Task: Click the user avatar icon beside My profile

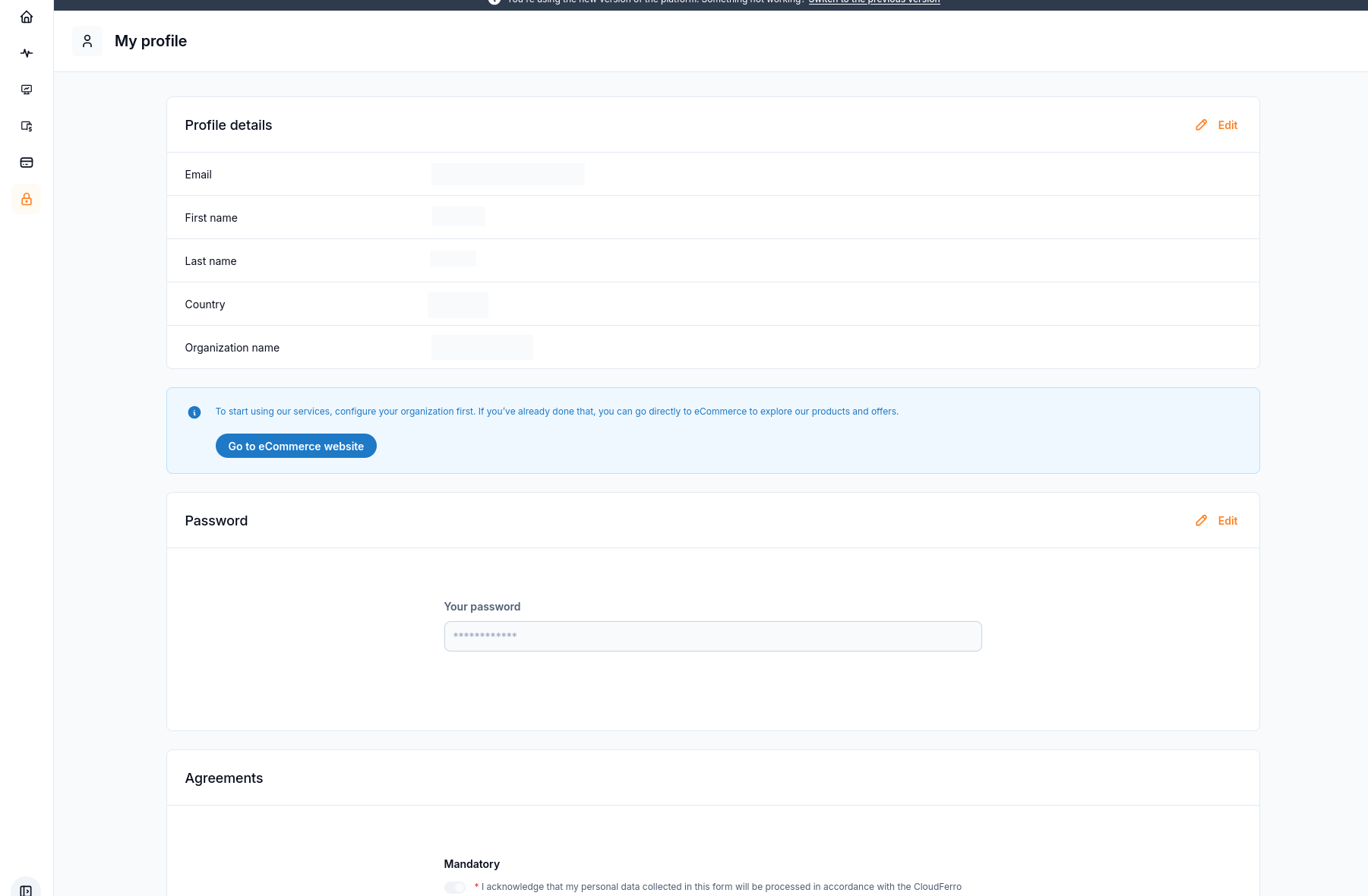Action: [87, 41]
